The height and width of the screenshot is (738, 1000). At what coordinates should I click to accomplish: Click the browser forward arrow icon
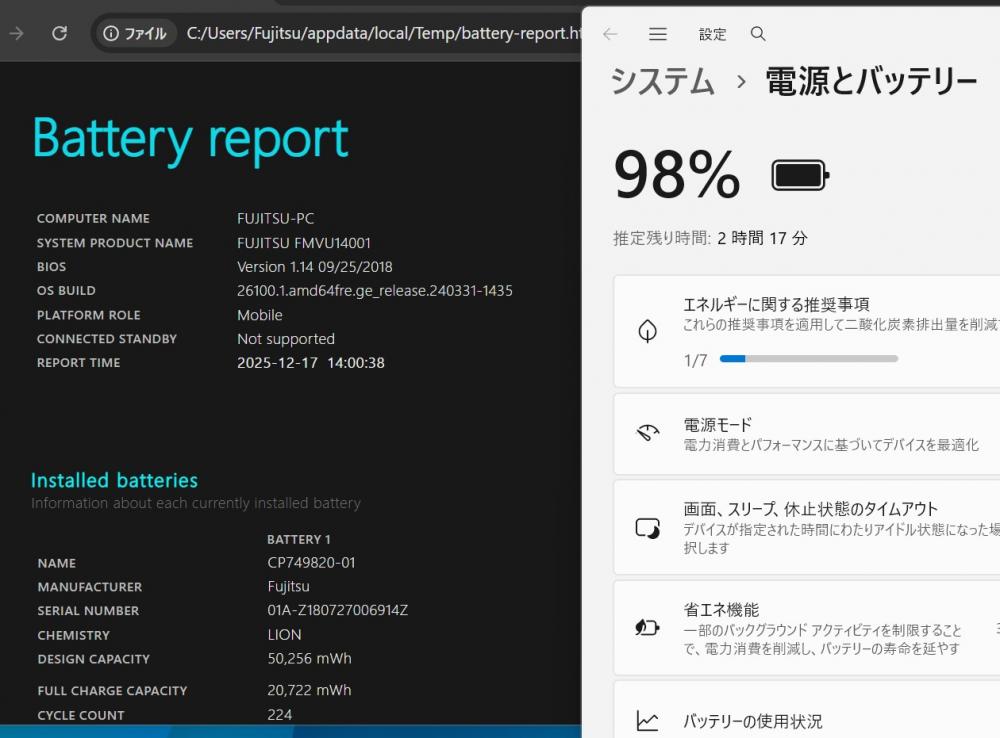point(16,33)
